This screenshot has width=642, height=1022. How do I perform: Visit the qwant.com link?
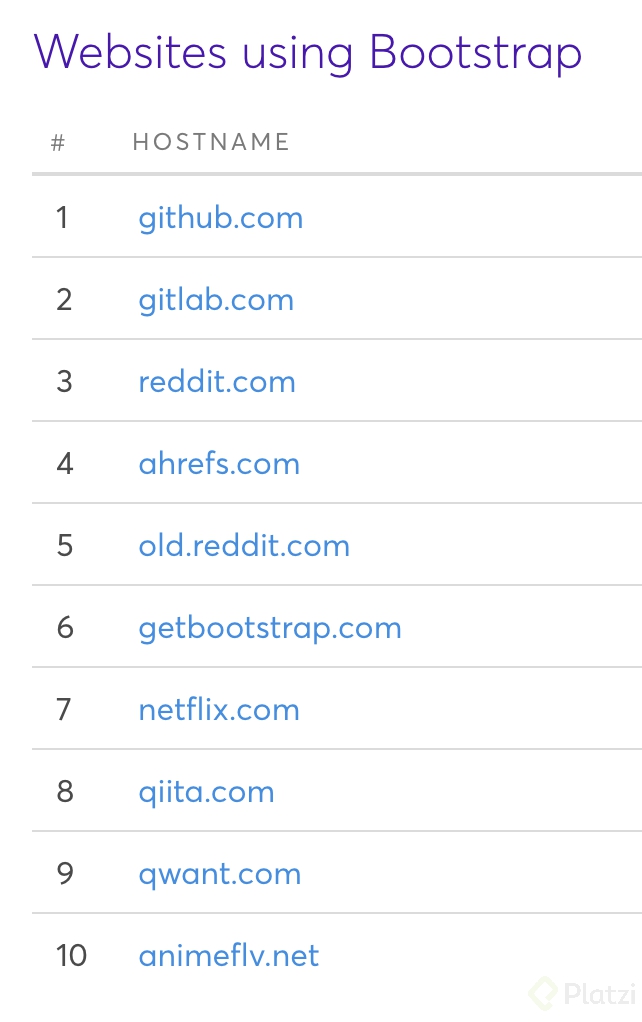[220, 874]
